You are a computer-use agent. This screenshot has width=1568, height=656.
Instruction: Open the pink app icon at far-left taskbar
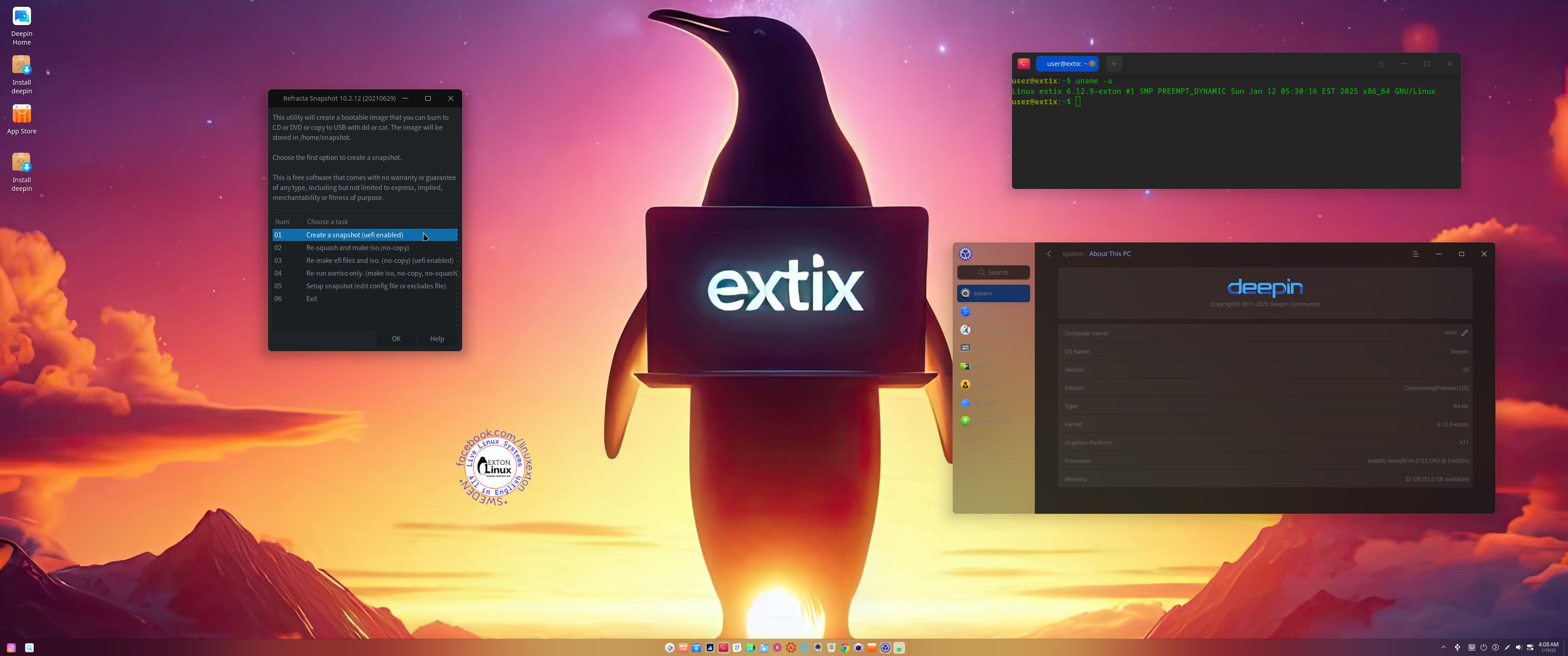coord(11,647)
